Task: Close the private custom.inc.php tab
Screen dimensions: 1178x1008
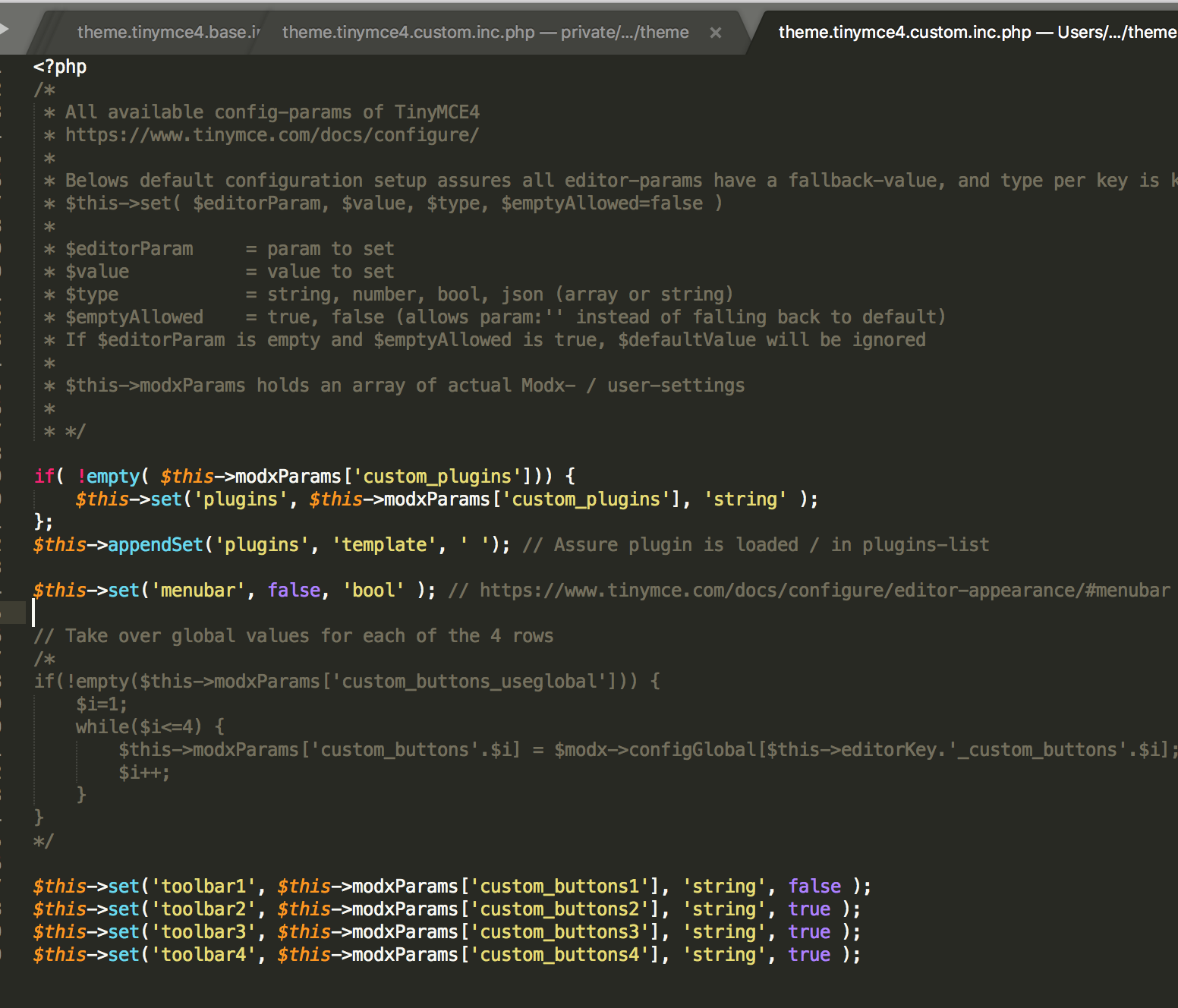Action: pyautogui.click(x=714, y=32)
